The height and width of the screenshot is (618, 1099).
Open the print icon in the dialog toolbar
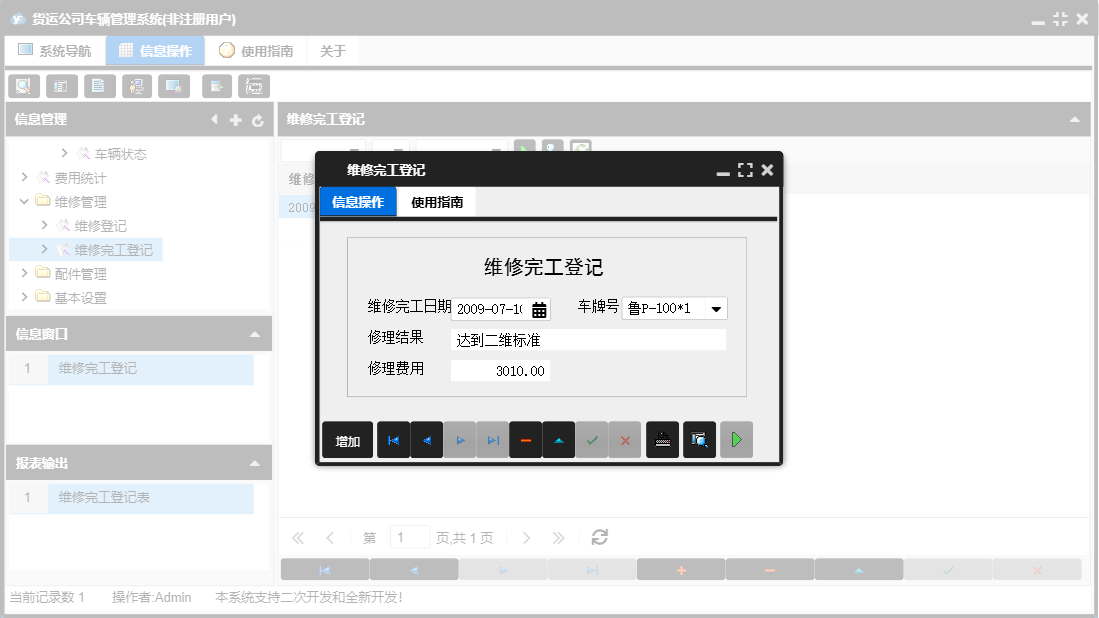click(662, 439)
